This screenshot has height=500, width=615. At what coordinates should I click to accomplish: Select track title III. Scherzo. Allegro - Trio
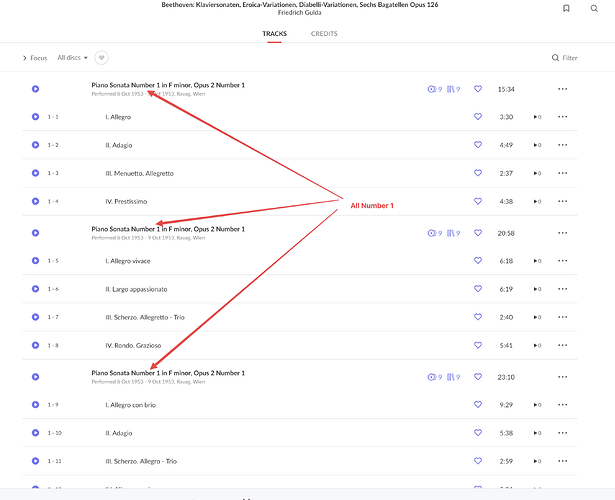(141, 462)
